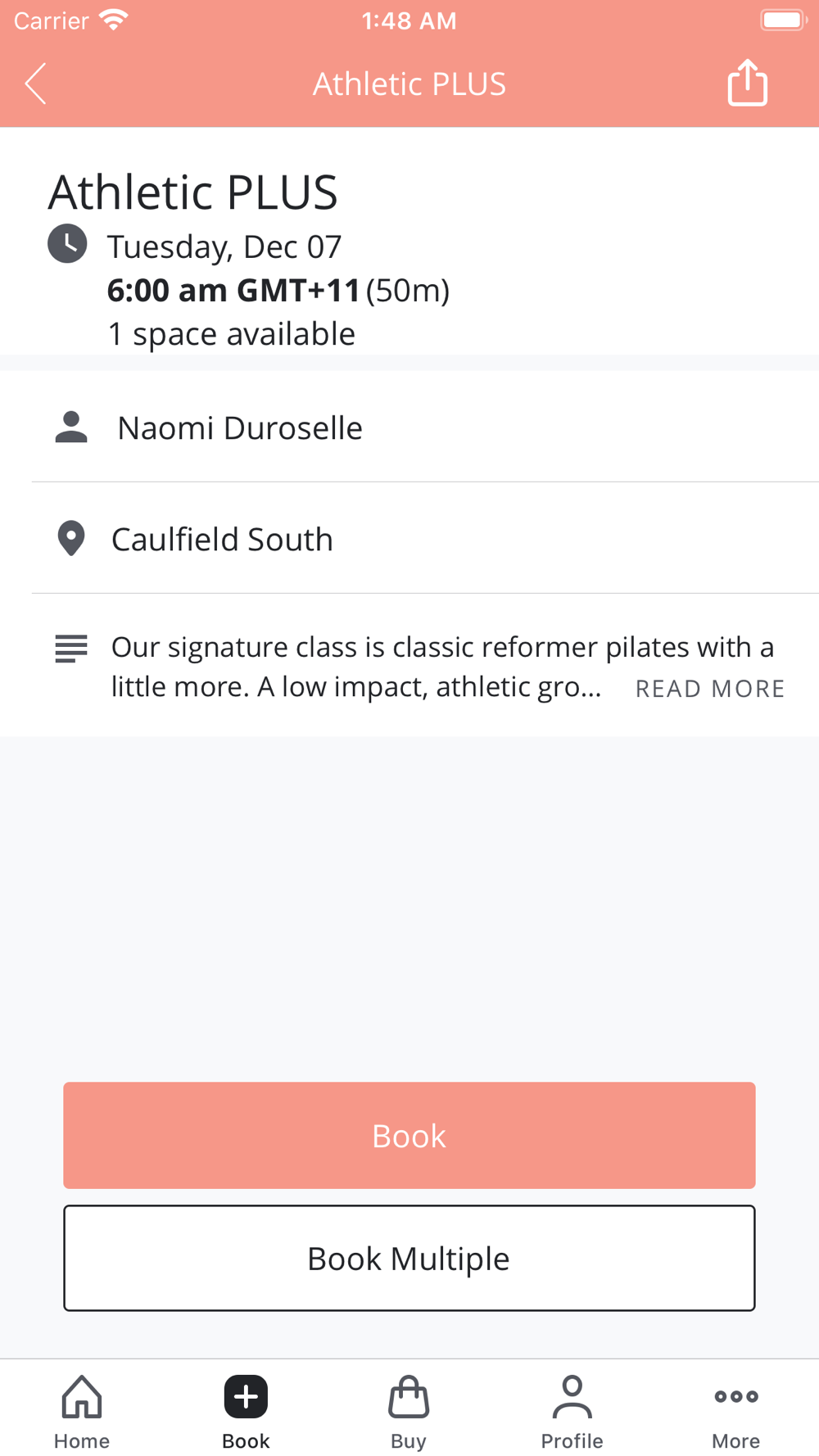819x1456 pixels.
Task: Tap the location pin beside Caulfield South
Action: [71, 538]
